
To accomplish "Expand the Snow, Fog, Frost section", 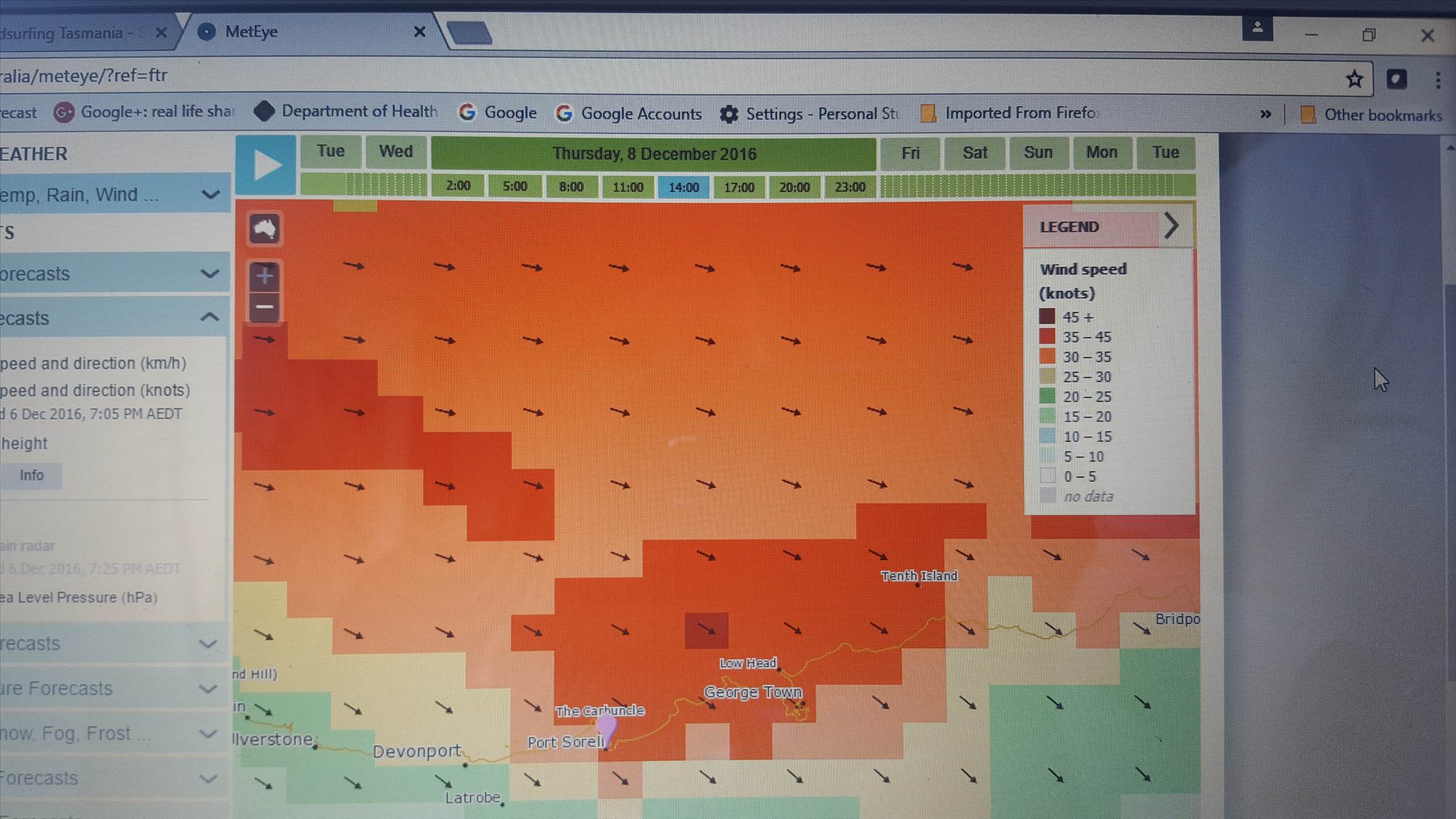I will (111, 733).
